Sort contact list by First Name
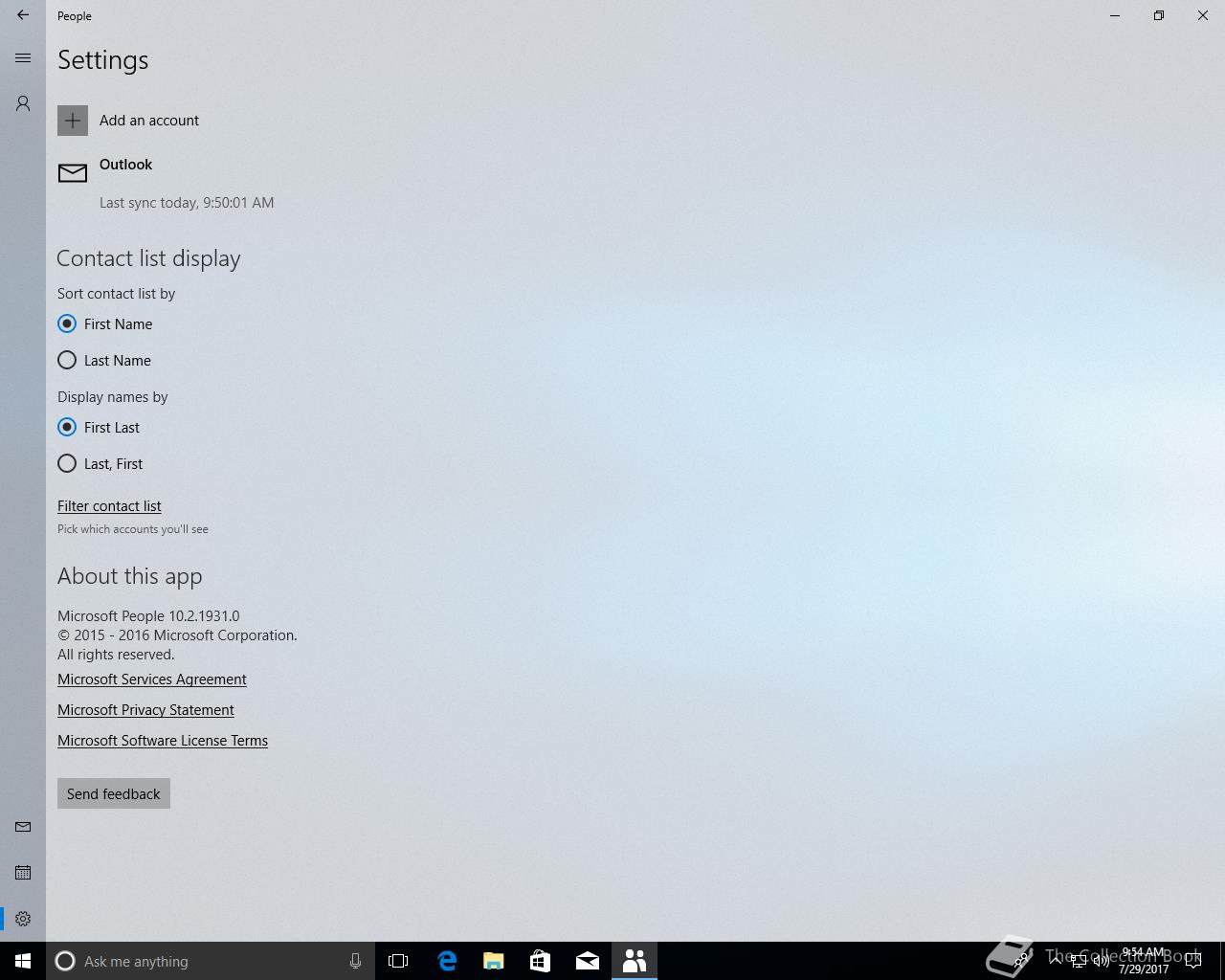 105,324
